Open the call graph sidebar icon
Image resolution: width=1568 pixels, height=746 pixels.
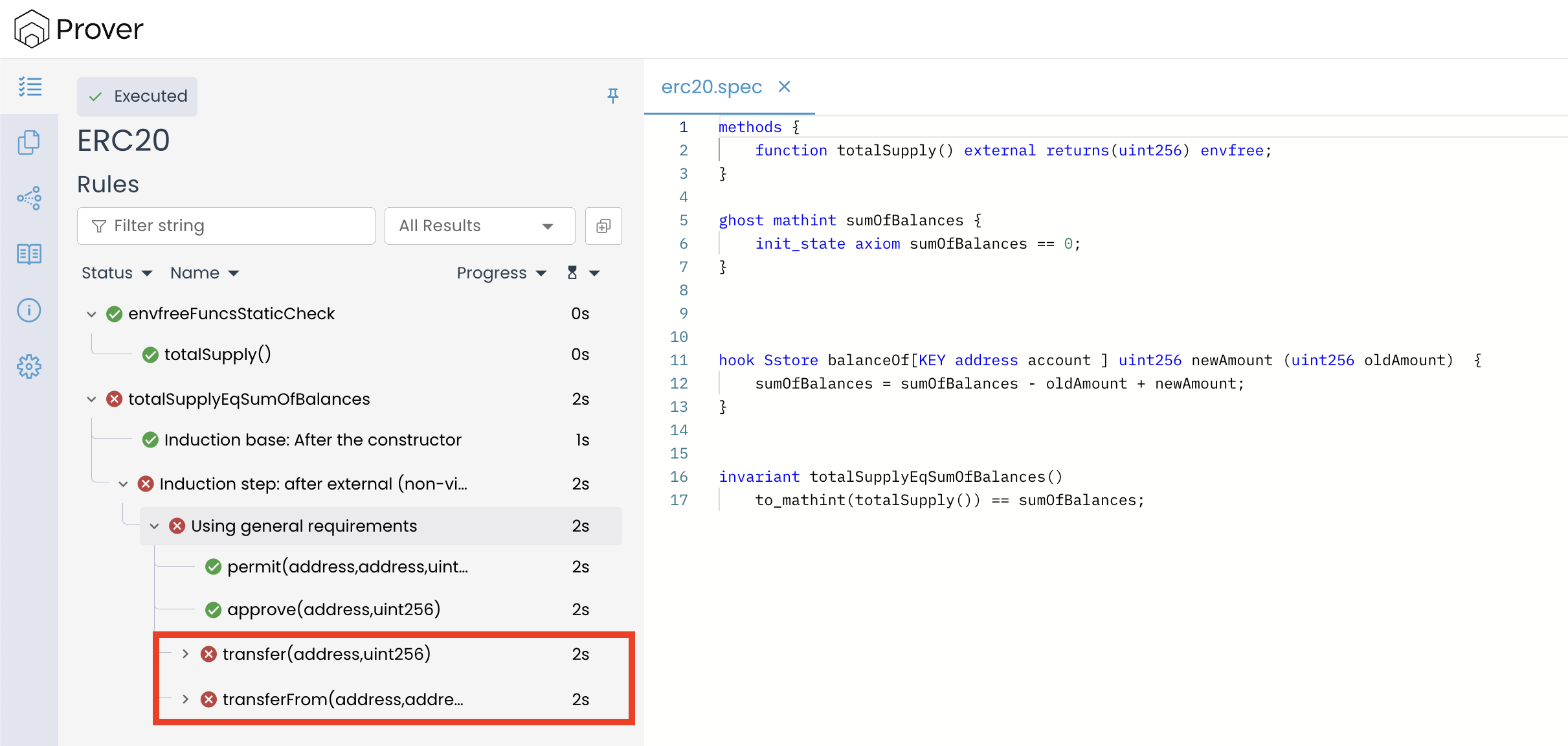(29, 198)
